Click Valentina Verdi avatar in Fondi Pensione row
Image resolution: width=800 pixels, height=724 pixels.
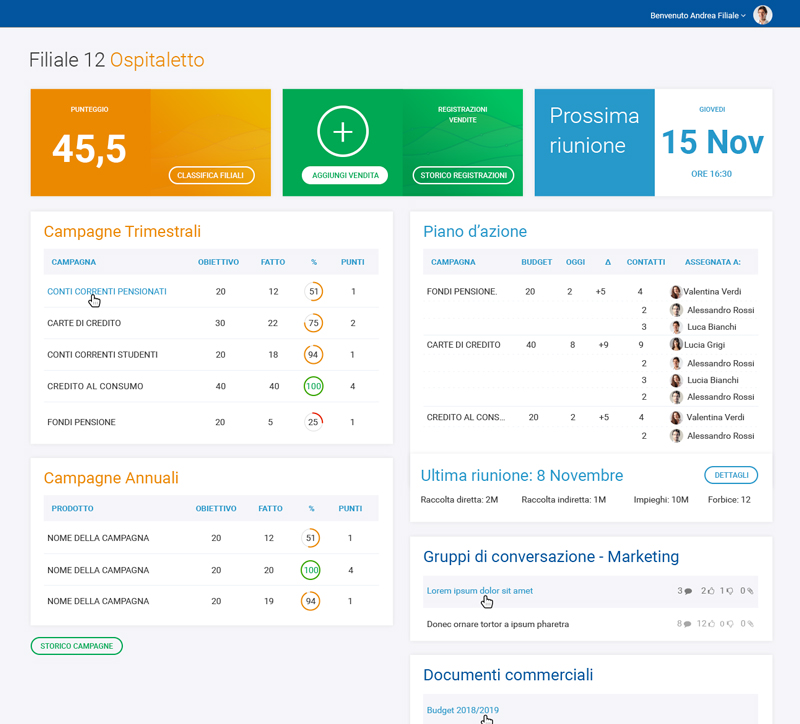(x=676, y=292)
